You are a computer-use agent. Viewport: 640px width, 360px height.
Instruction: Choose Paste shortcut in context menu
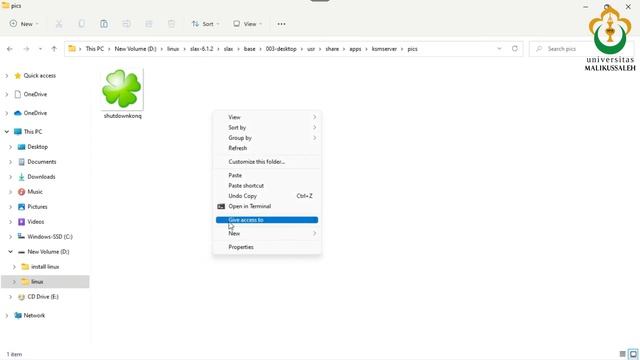pyautogui.click(x=267, y=186)
